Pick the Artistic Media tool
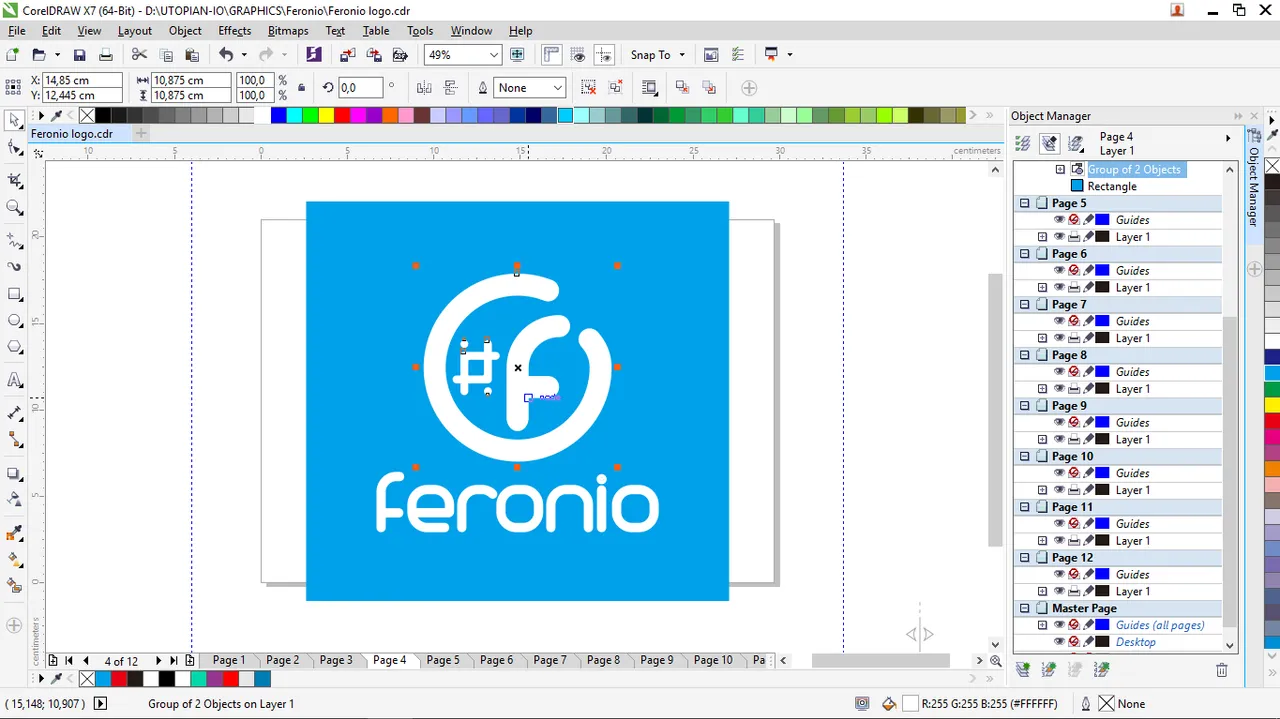 (14, 267)
